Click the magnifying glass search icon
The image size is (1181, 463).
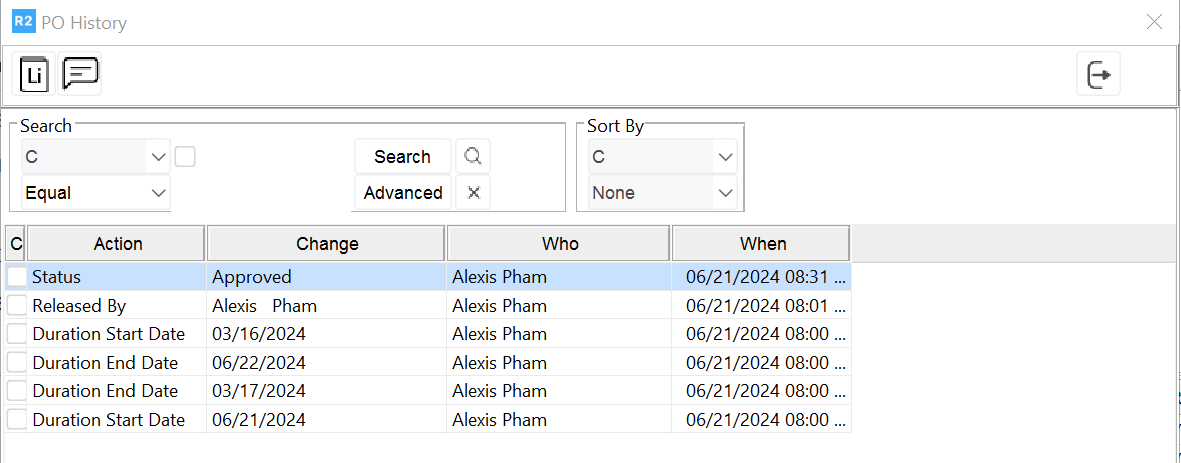coord(473,157)
